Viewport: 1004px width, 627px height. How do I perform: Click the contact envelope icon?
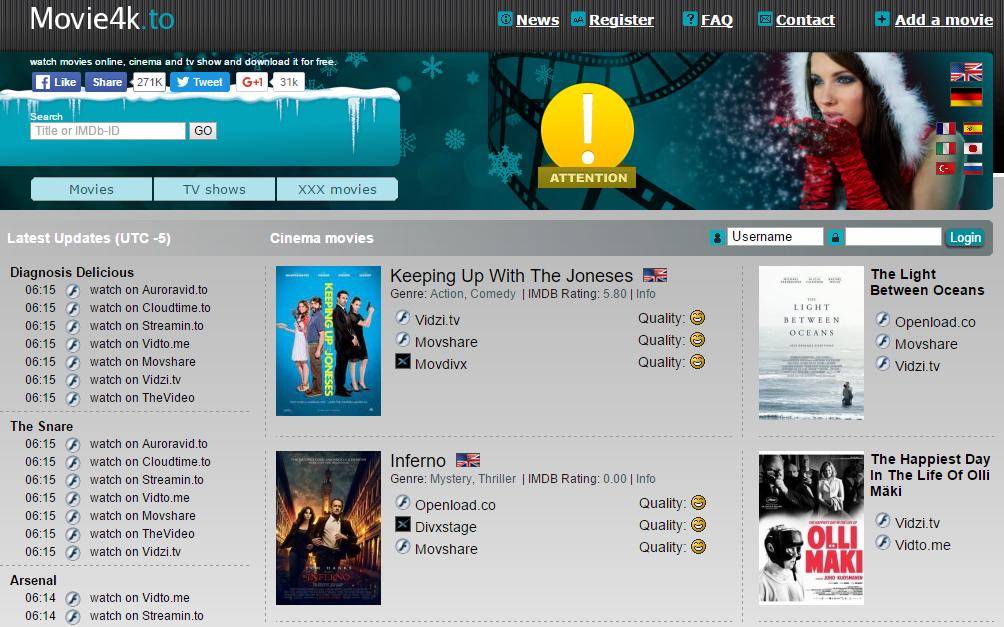pyautogui.click(x=765, y=19)
